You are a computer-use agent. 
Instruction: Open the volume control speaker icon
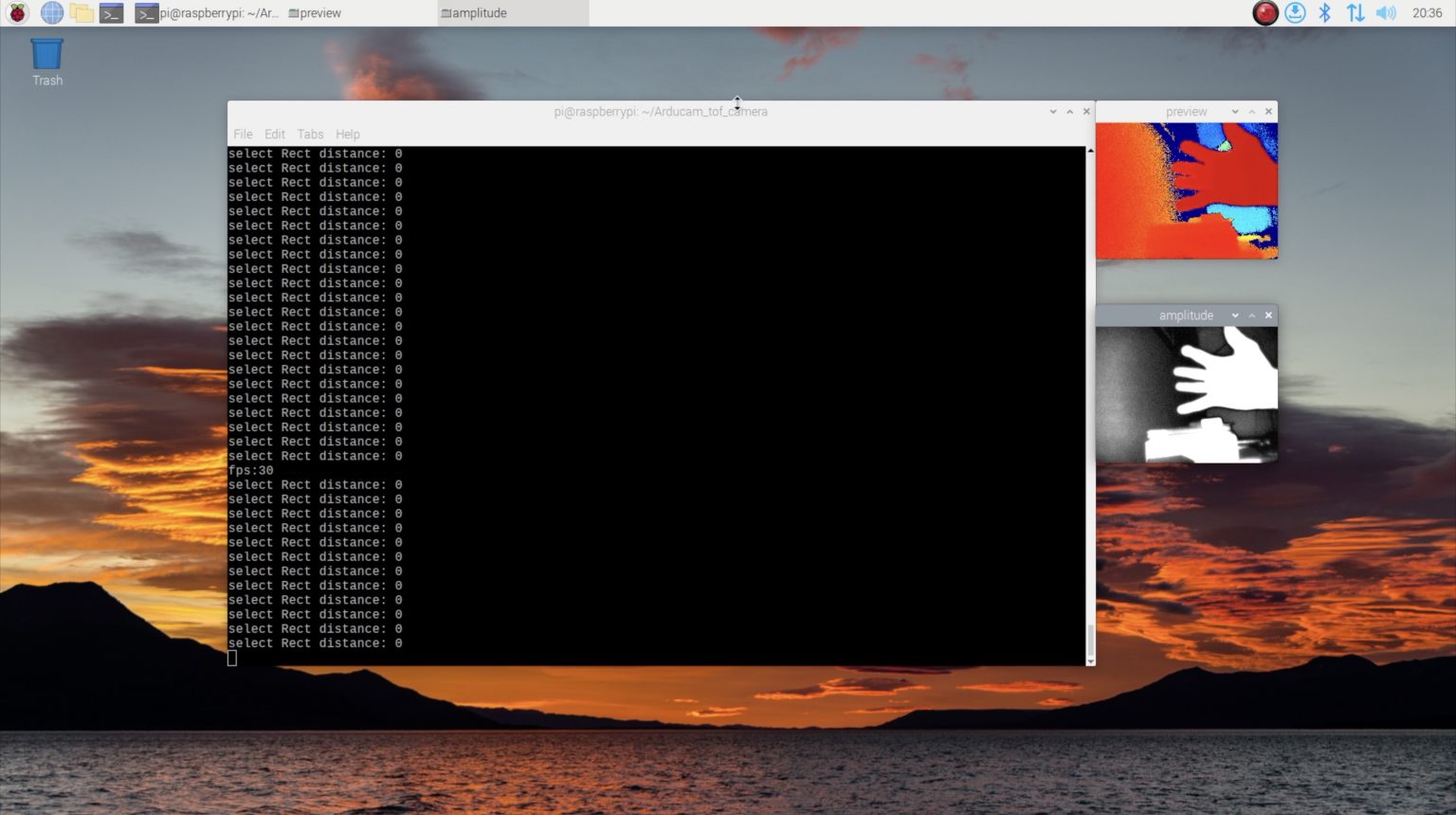click(x=1386, y=13)
